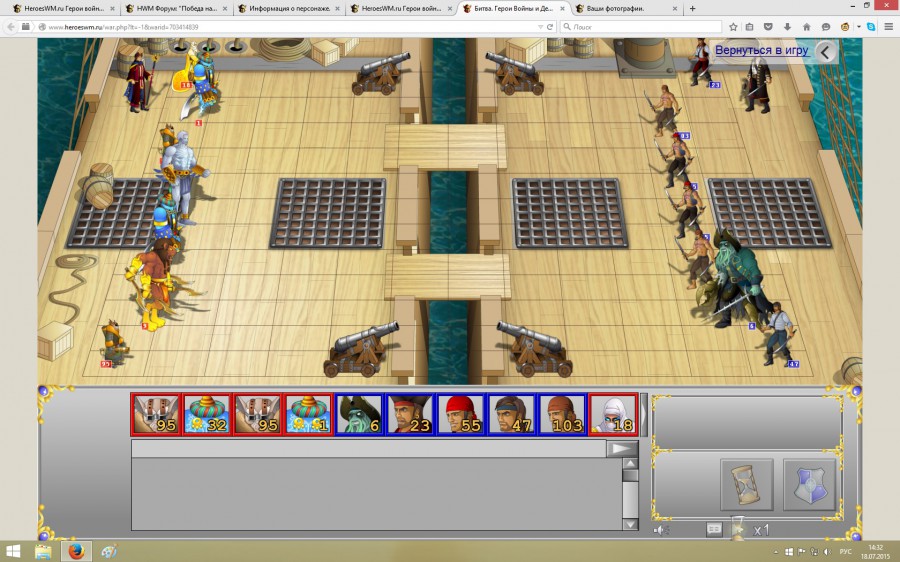The image size is (900, 562).
Task: Open URL history dropdown arrow in address bar
Action: (540, 27)
